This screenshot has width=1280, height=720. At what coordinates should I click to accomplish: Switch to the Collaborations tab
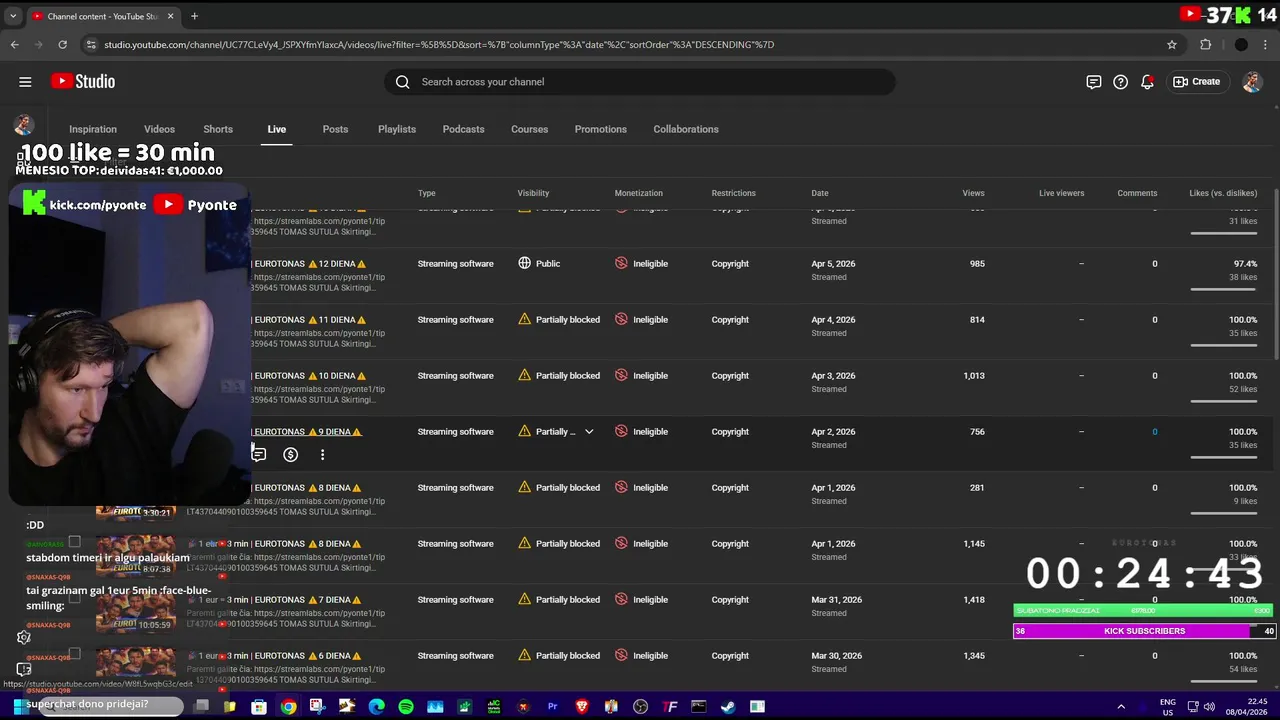point(686,129)
